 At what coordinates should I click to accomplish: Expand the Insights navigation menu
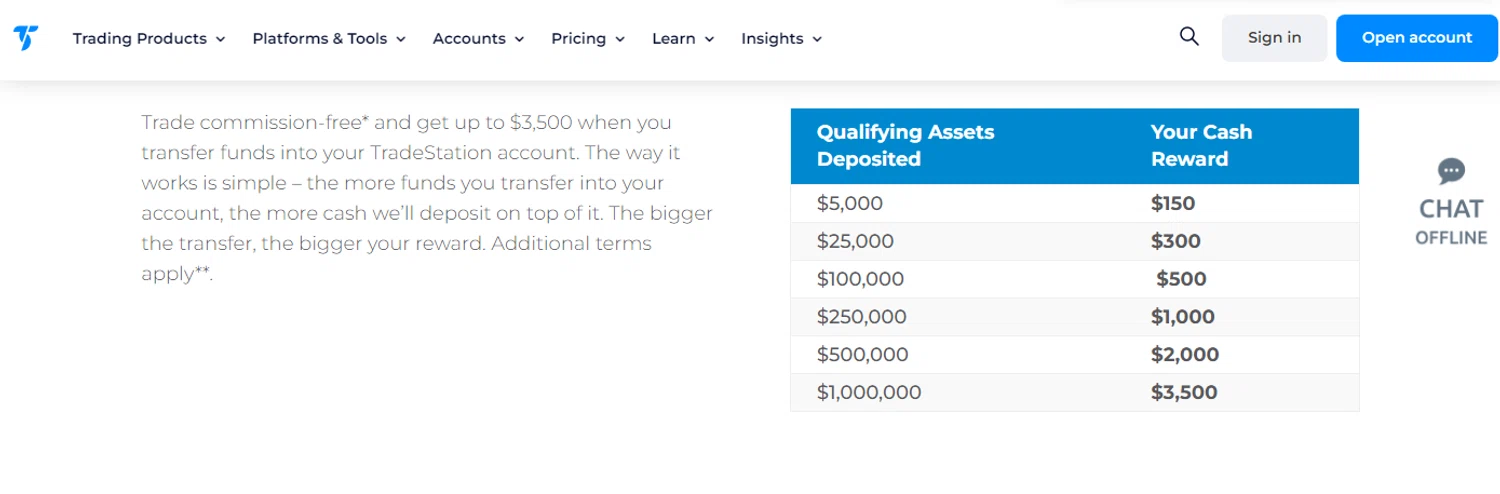[781, 39]
